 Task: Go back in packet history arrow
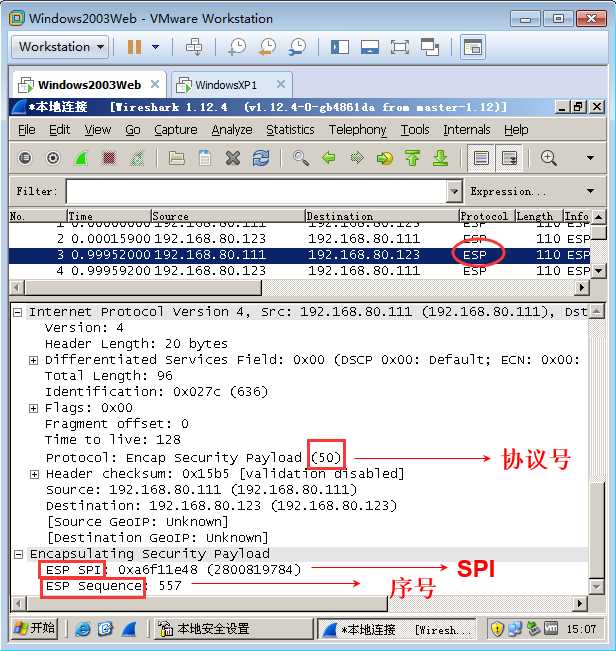(x=329, y=158)
